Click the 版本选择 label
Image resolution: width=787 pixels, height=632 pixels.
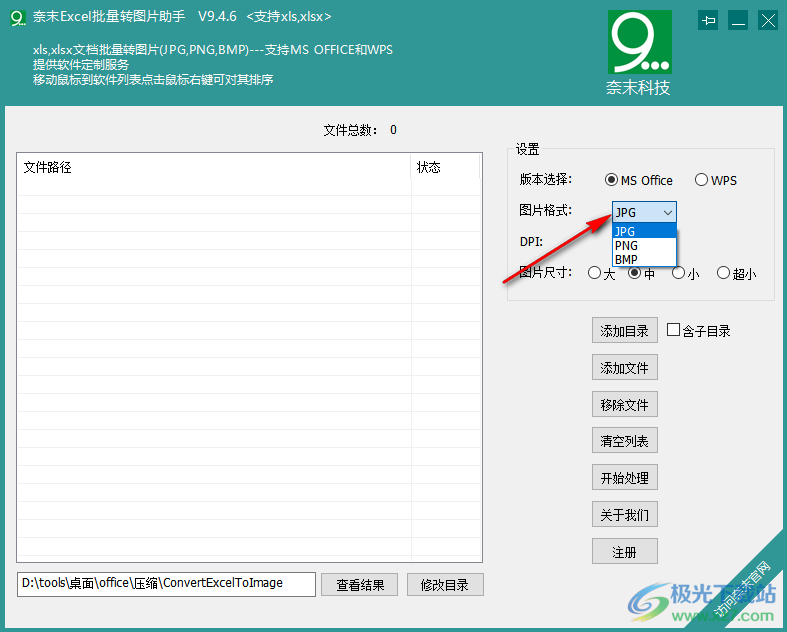pos(545,179)
